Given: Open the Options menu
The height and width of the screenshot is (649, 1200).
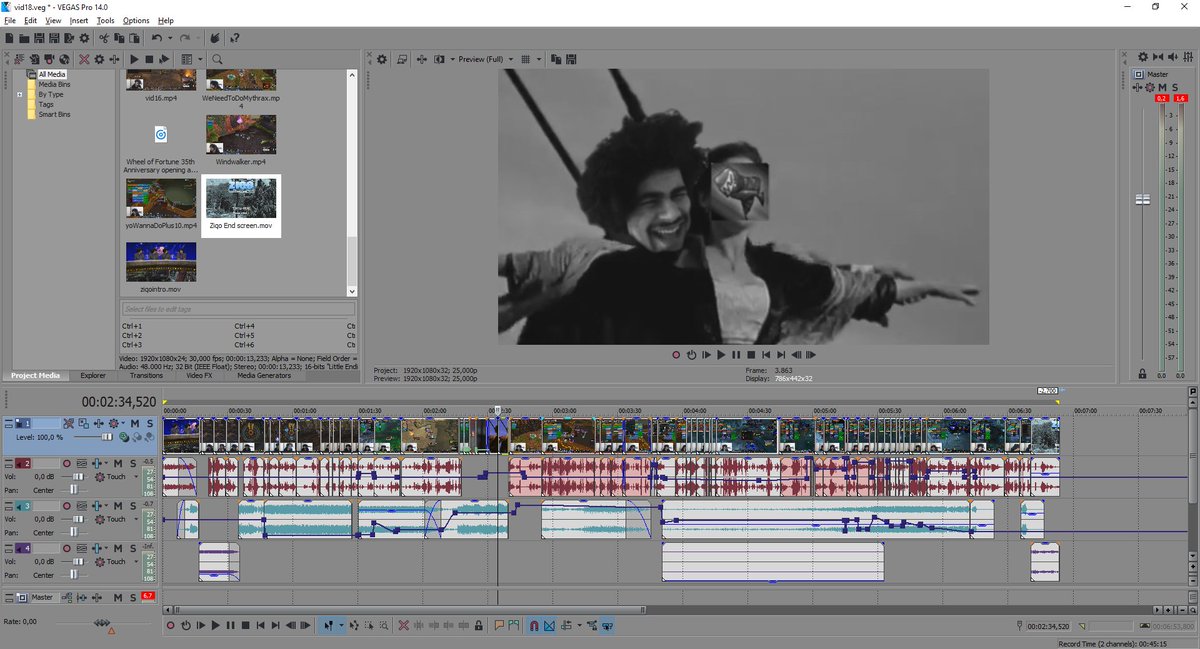Looking at the screenshot, I should coord(136,20).
